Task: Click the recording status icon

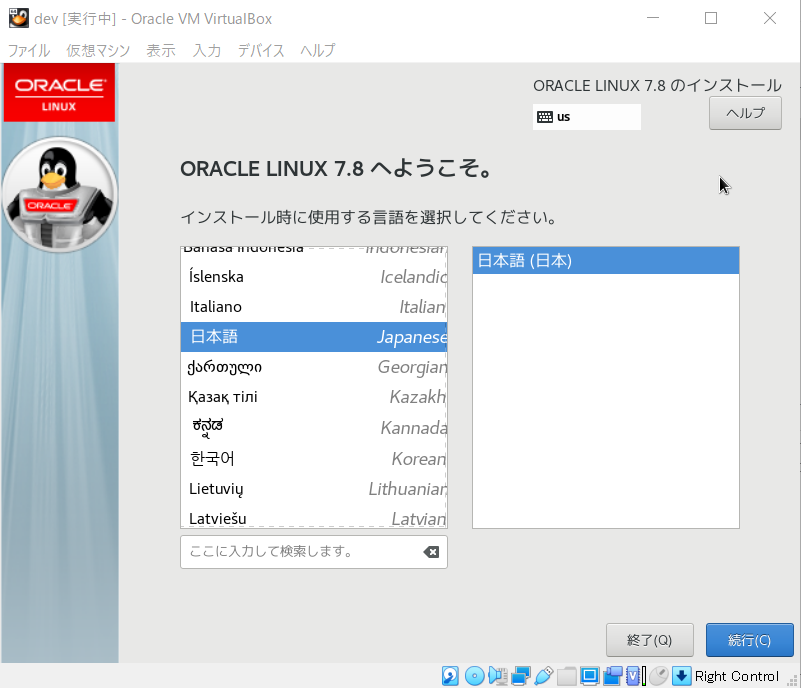Action: point(612,676)
